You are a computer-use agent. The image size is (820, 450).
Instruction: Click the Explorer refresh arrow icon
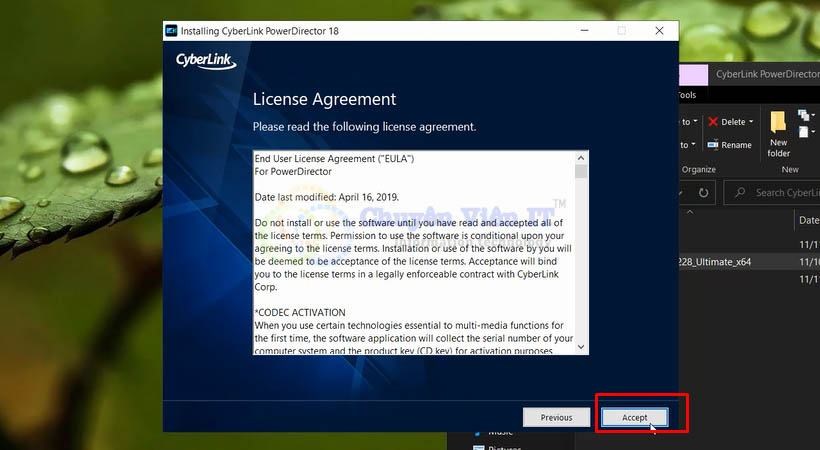pyautogui.click(x=704, y=192)
